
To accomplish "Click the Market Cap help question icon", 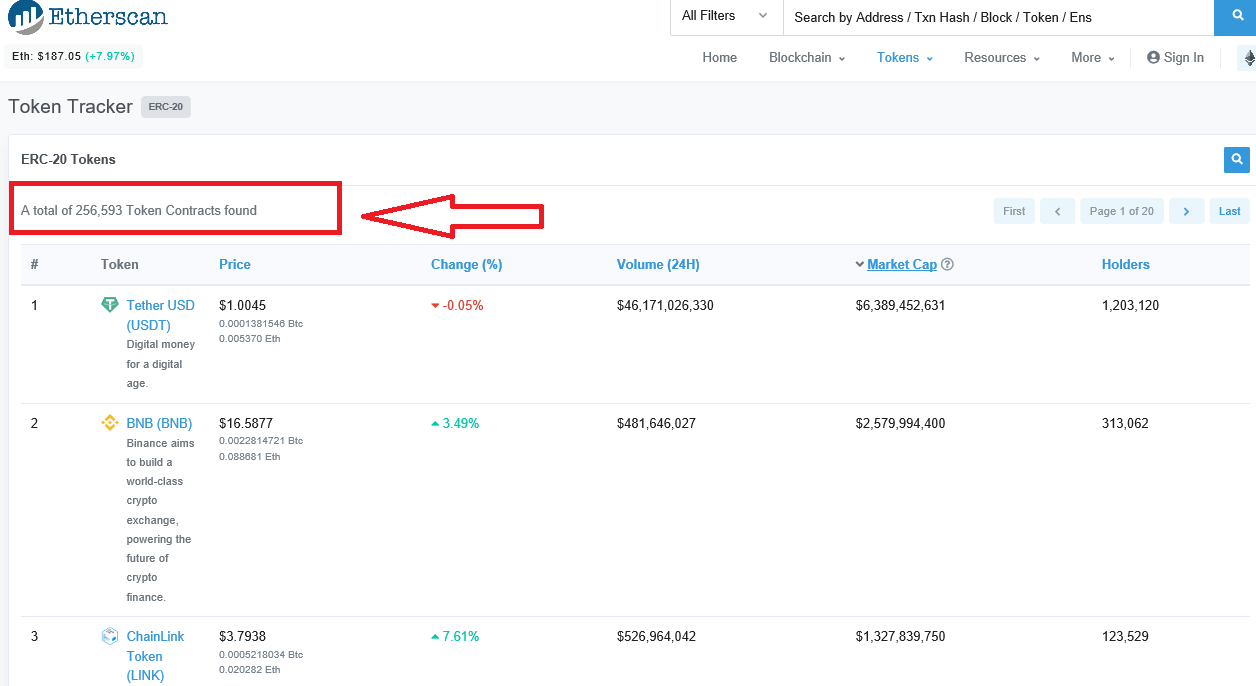I will click(x=947, y=265).
